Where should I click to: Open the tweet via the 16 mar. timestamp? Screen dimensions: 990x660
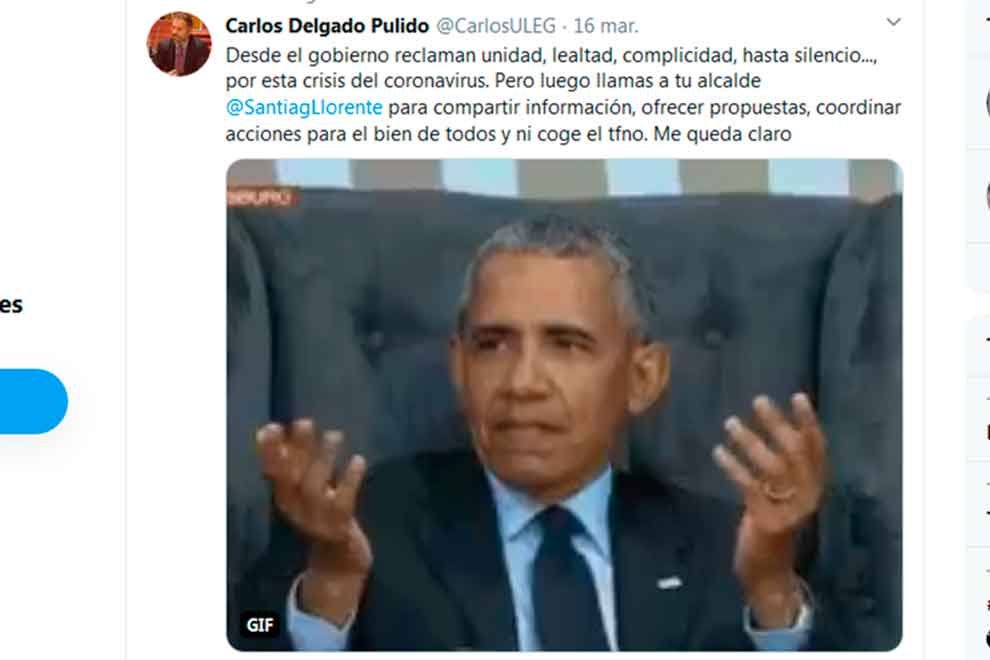(x=605, y=26)
